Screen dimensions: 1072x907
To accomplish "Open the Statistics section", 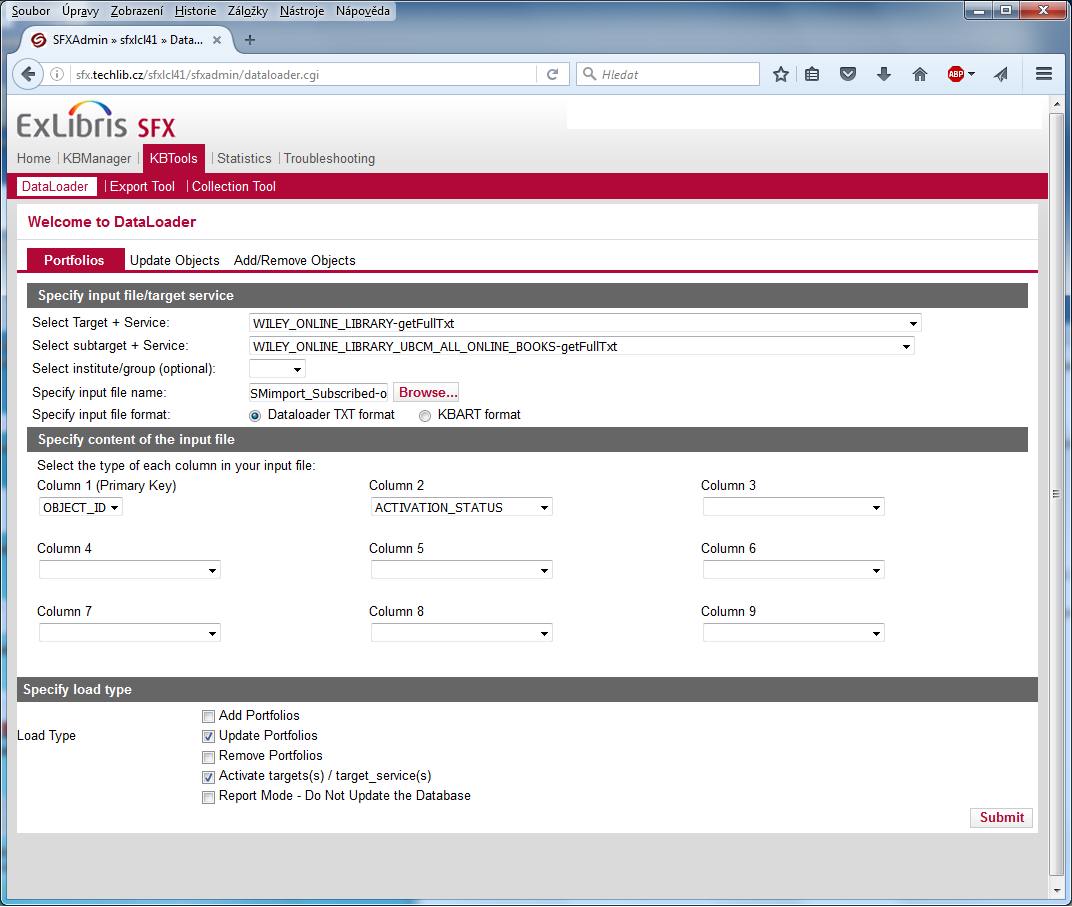I will coord(244,159).
